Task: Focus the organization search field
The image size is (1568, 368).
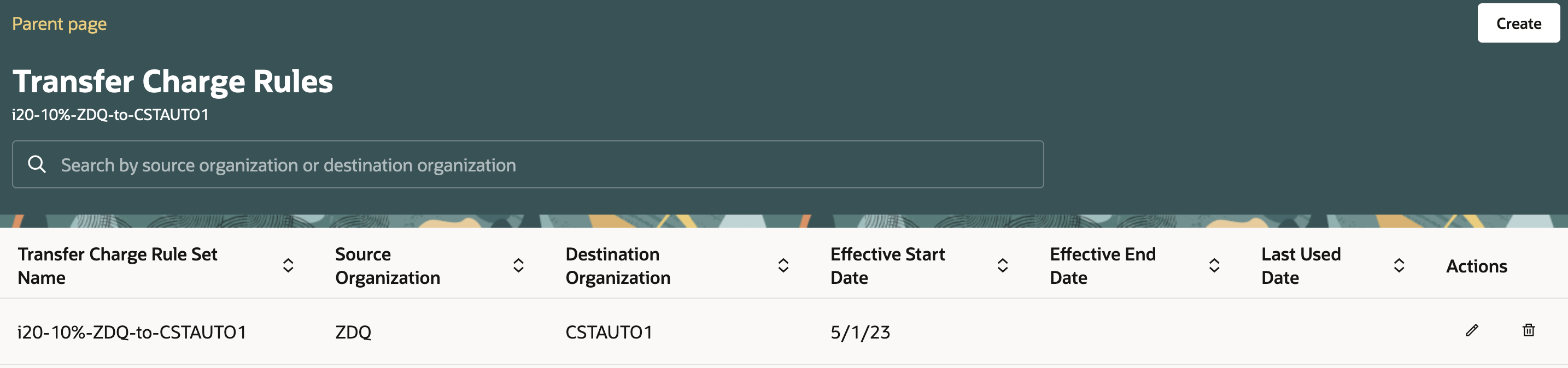Action: pyautogui.click(x=528, y=164)
